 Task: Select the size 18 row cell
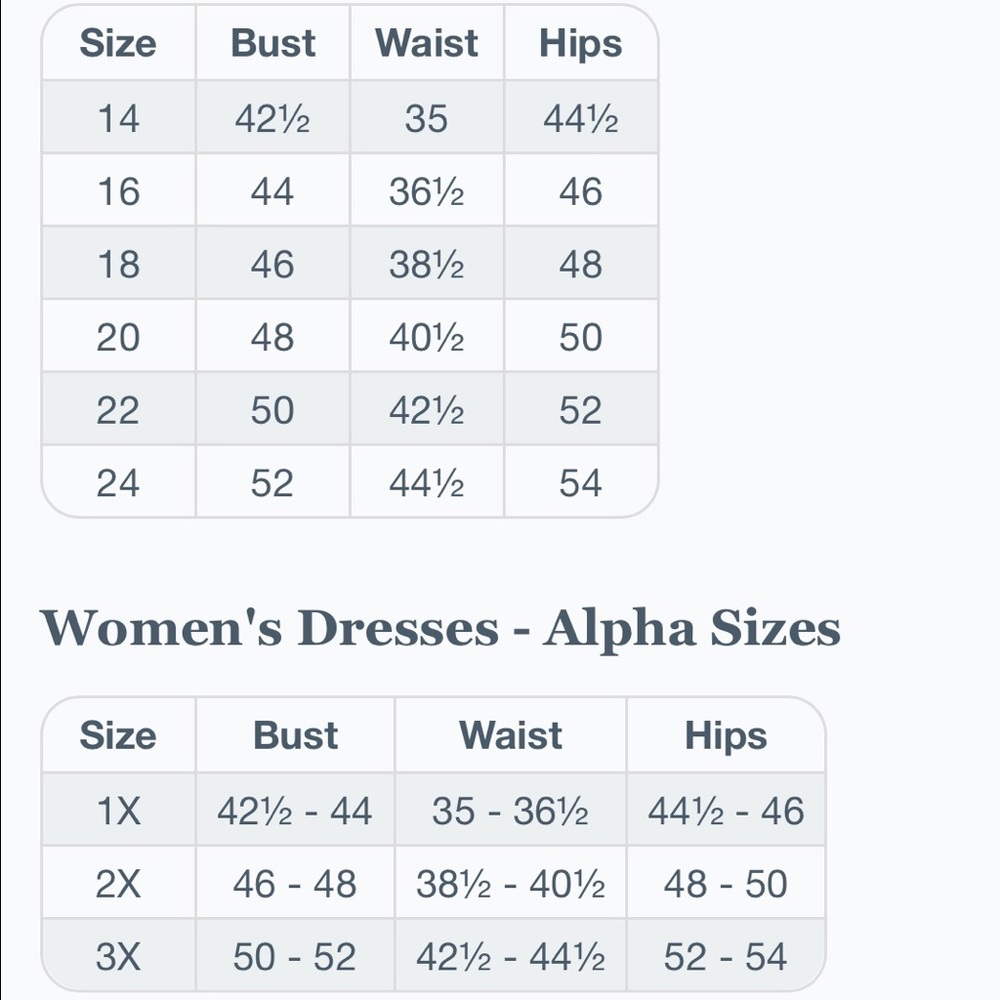[119, 263]
